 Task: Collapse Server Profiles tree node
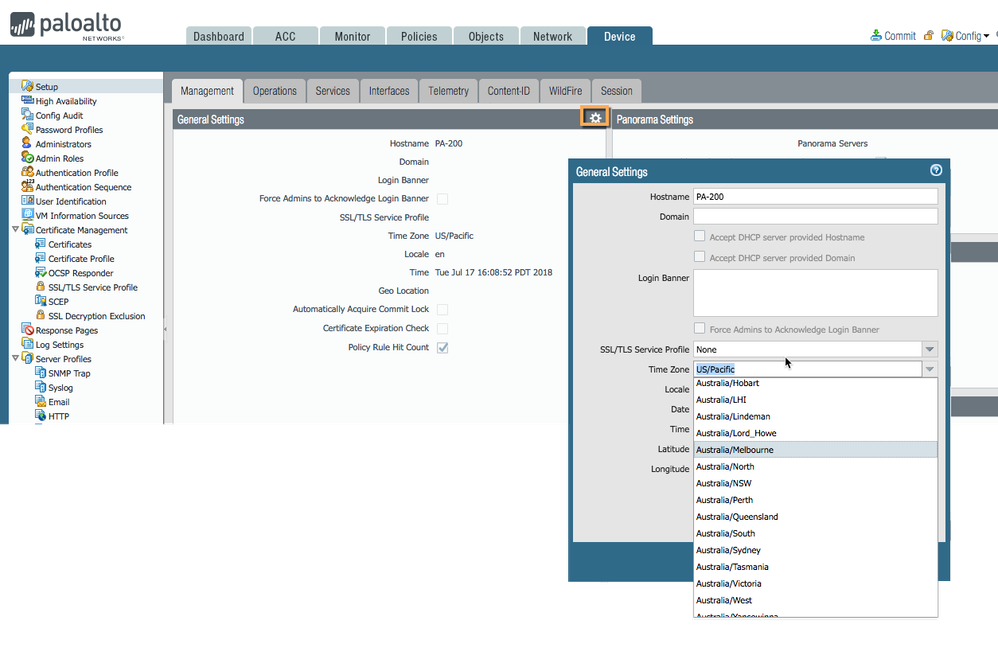click(15, 358)
